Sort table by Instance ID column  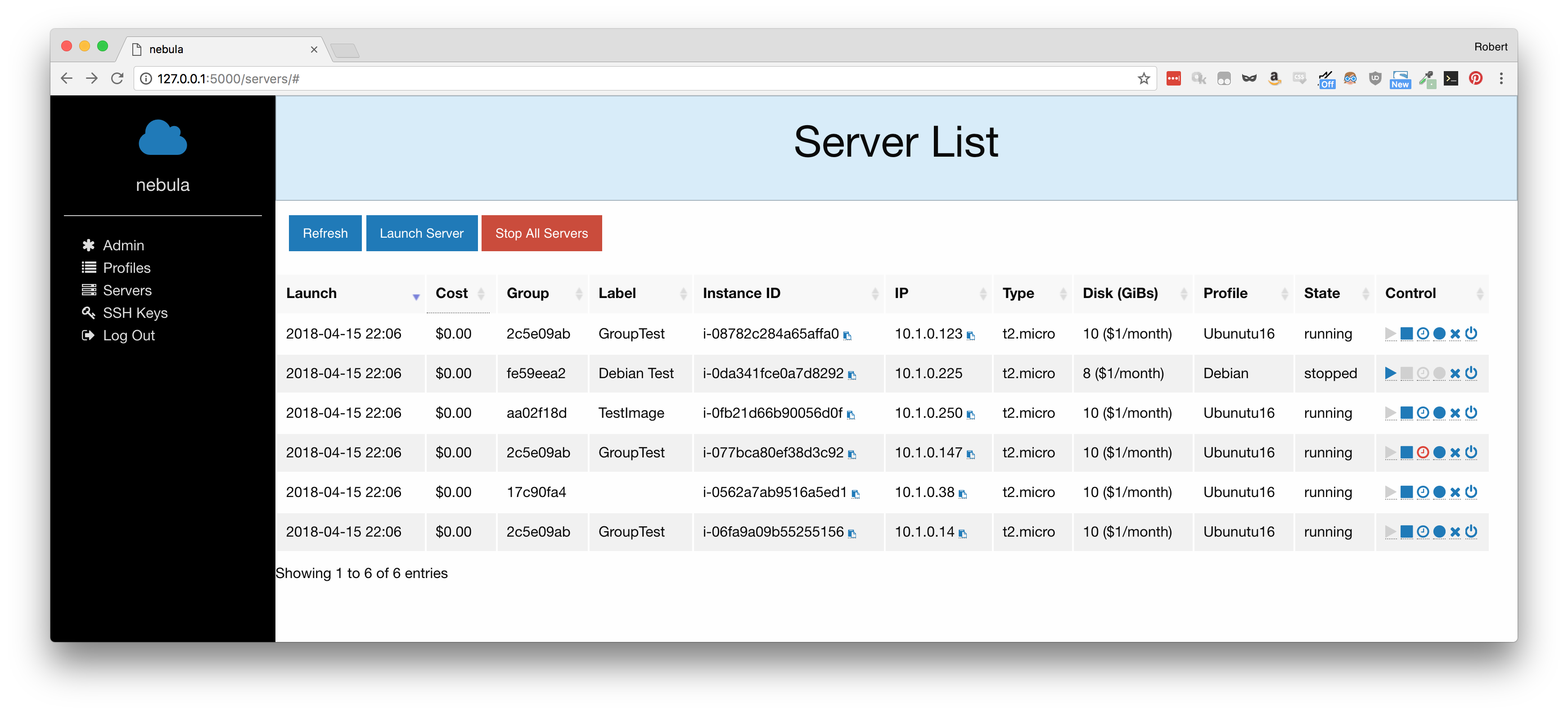tap(789, 294)
